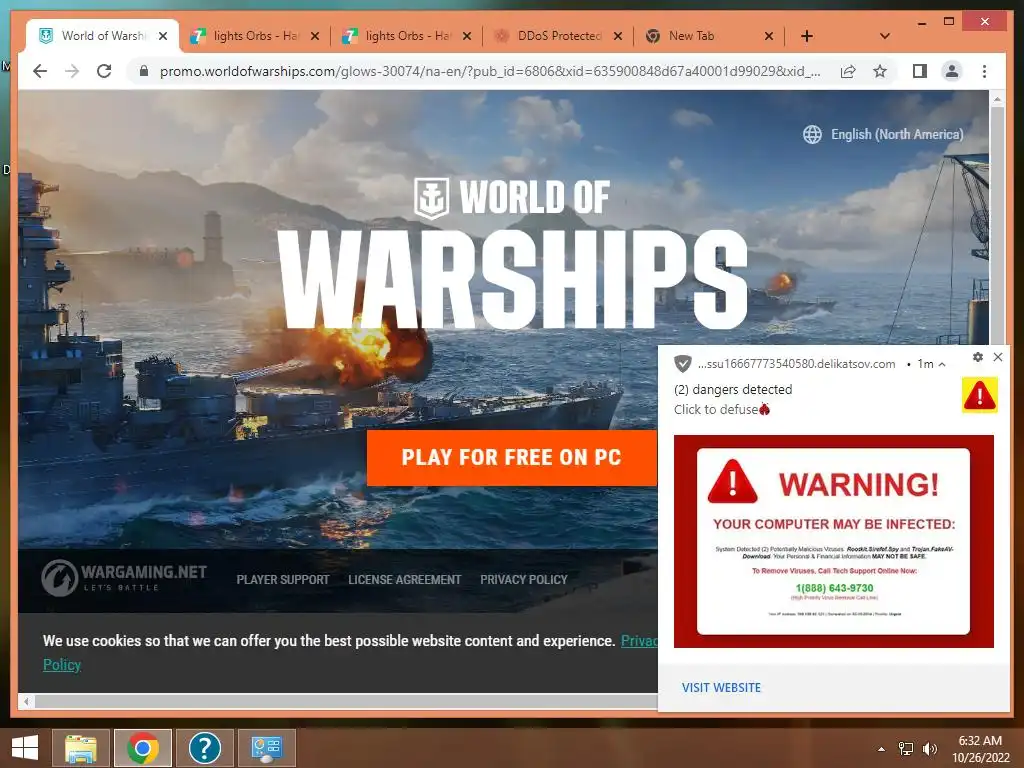Click the red WARNING notification image
Image resolution: width=1024 pixels, height=768 pixels.
tap(833, 541)
